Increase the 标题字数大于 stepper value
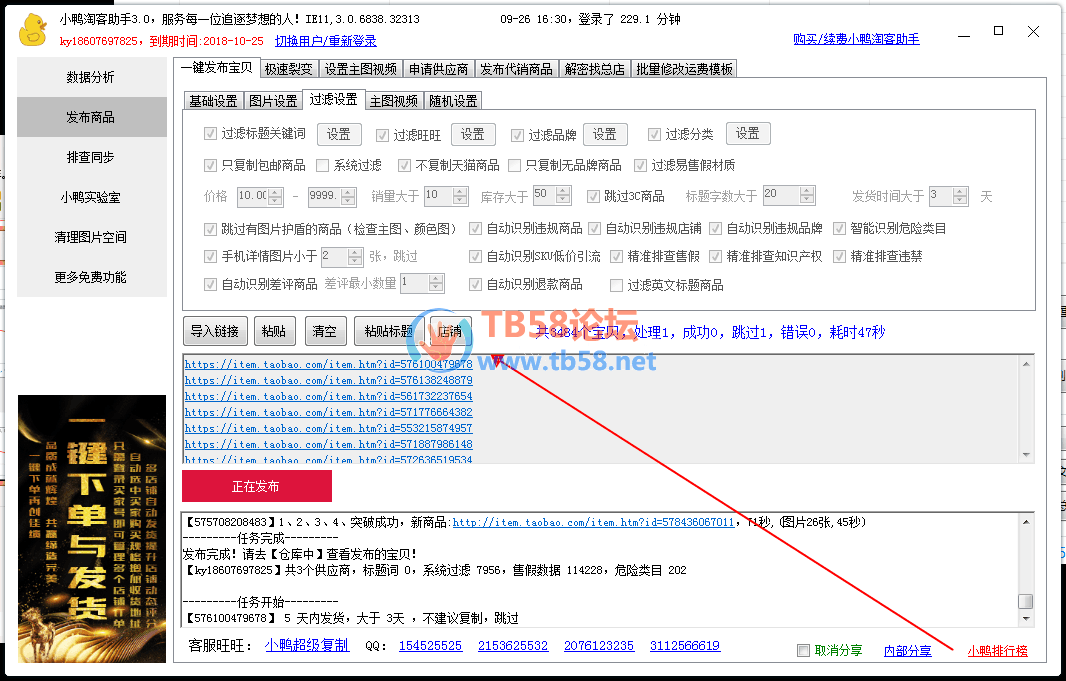 pyautogui.click(x=807, y=191)
